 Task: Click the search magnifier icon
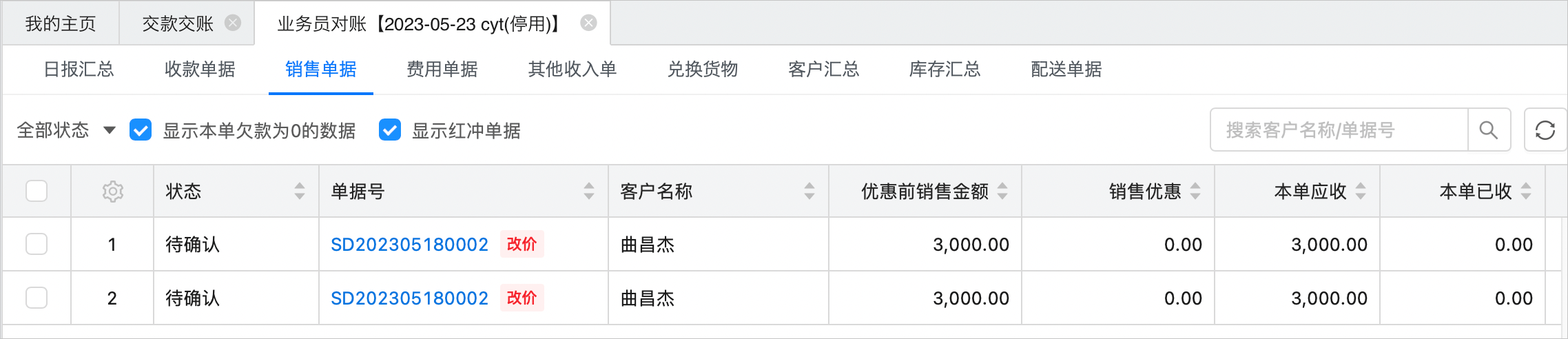coord(1489,130)
